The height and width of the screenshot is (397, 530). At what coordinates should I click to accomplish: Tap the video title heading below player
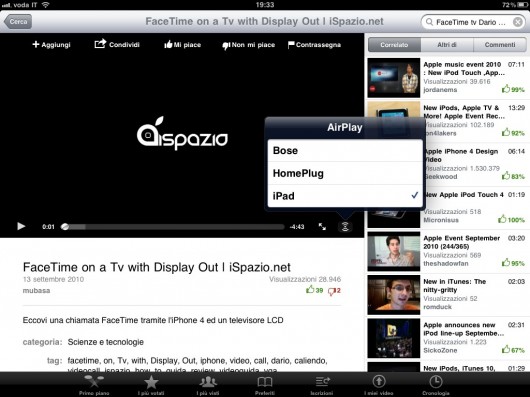point(156,267)
